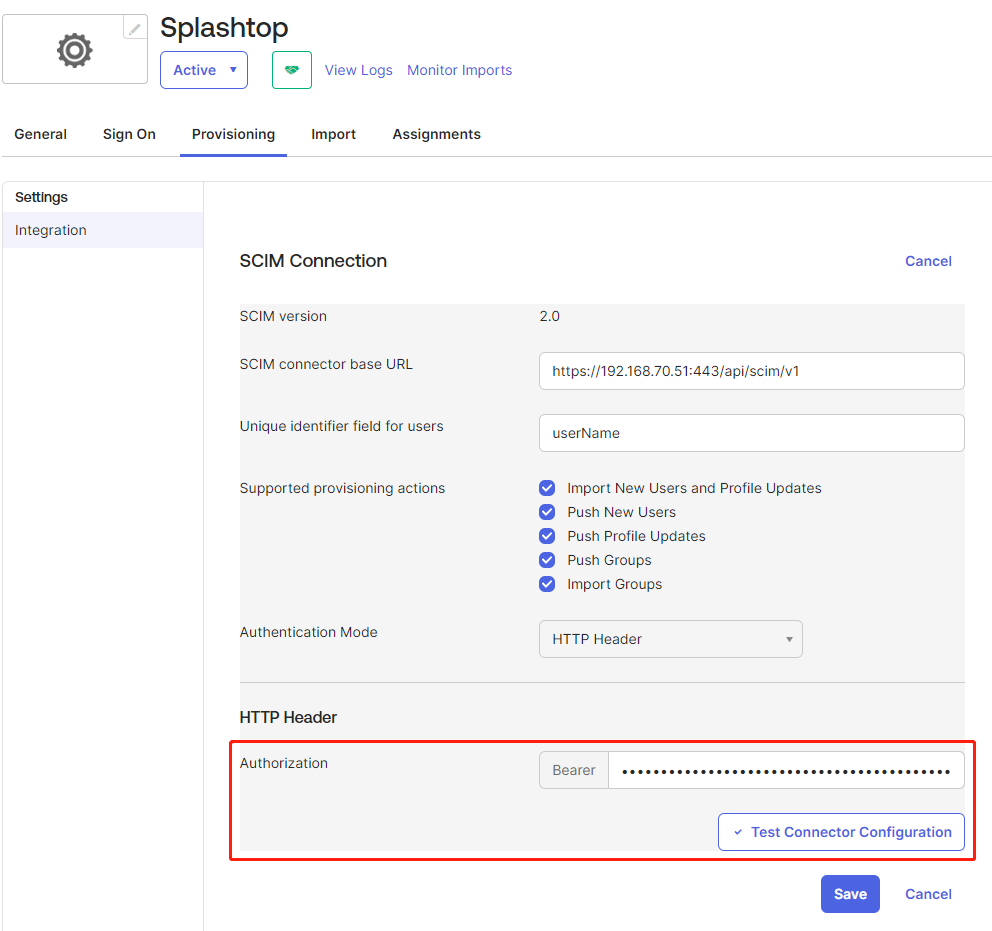Click the Authorization Bearer token field

click(786, 770)
